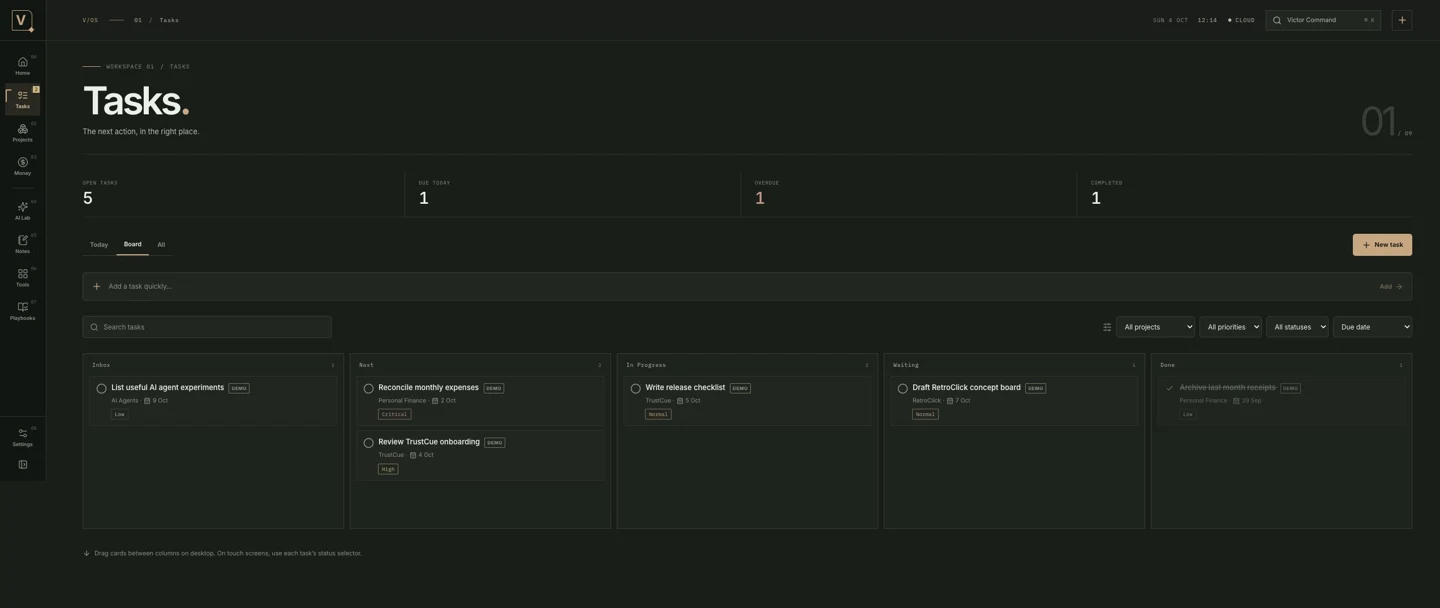Click the Done column header
1440x608 pixels.
point(1167,365)
